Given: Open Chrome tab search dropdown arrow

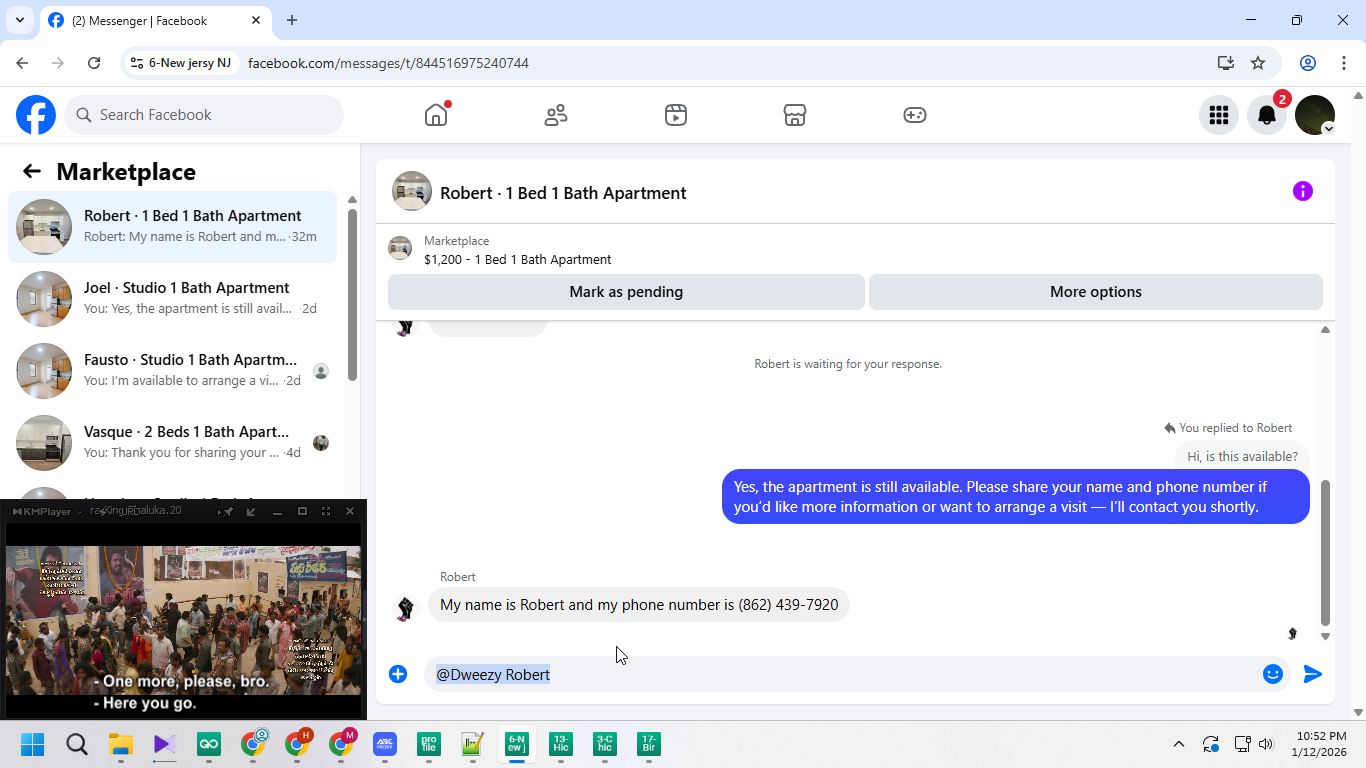Looking at the screenshot, I should click(x=19, y=20).
